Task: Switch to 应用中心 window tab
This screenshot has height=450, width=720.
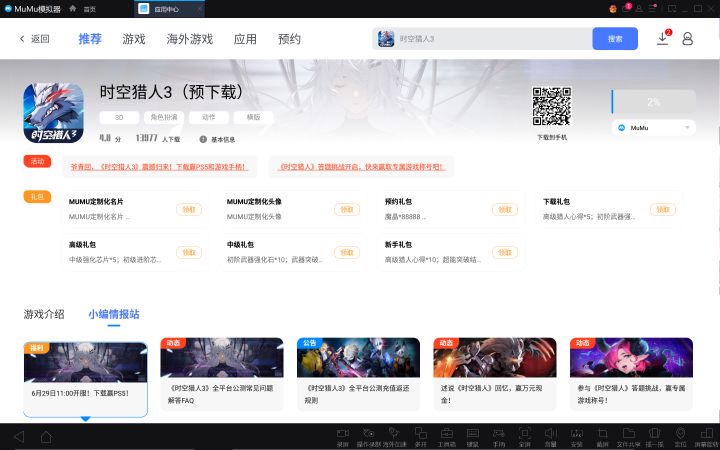Action: click(x=169, y=9)
